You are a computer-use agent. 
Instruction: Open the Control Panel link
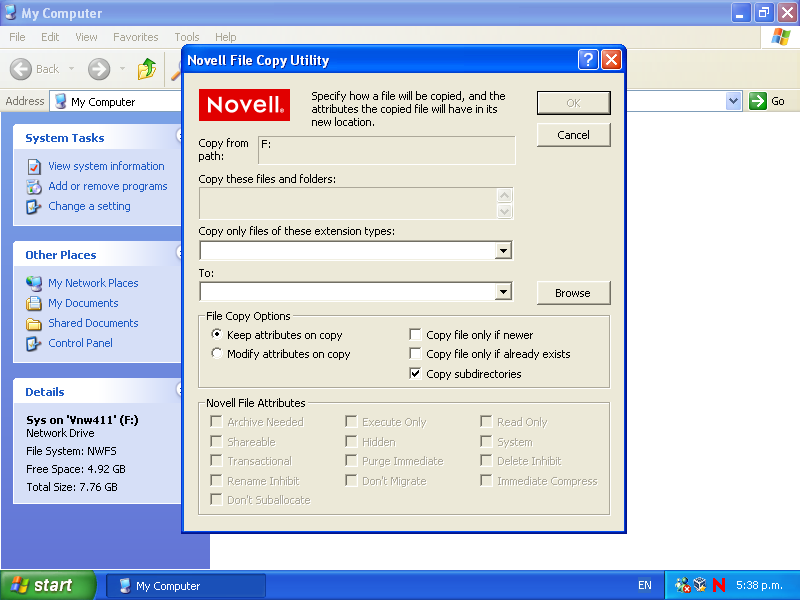[x=81, y=343]
